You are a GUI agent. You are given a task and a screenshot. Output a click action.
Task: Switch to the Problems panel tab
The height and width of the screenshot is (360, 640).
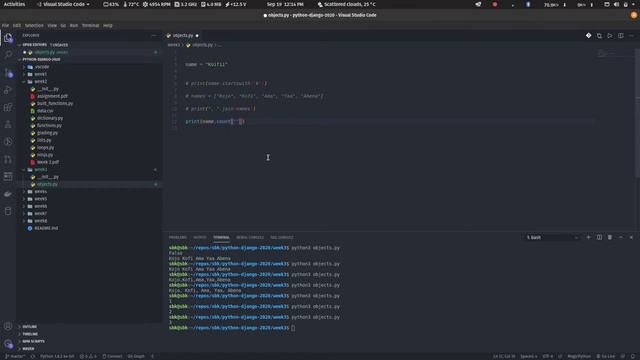click(178, 237)
